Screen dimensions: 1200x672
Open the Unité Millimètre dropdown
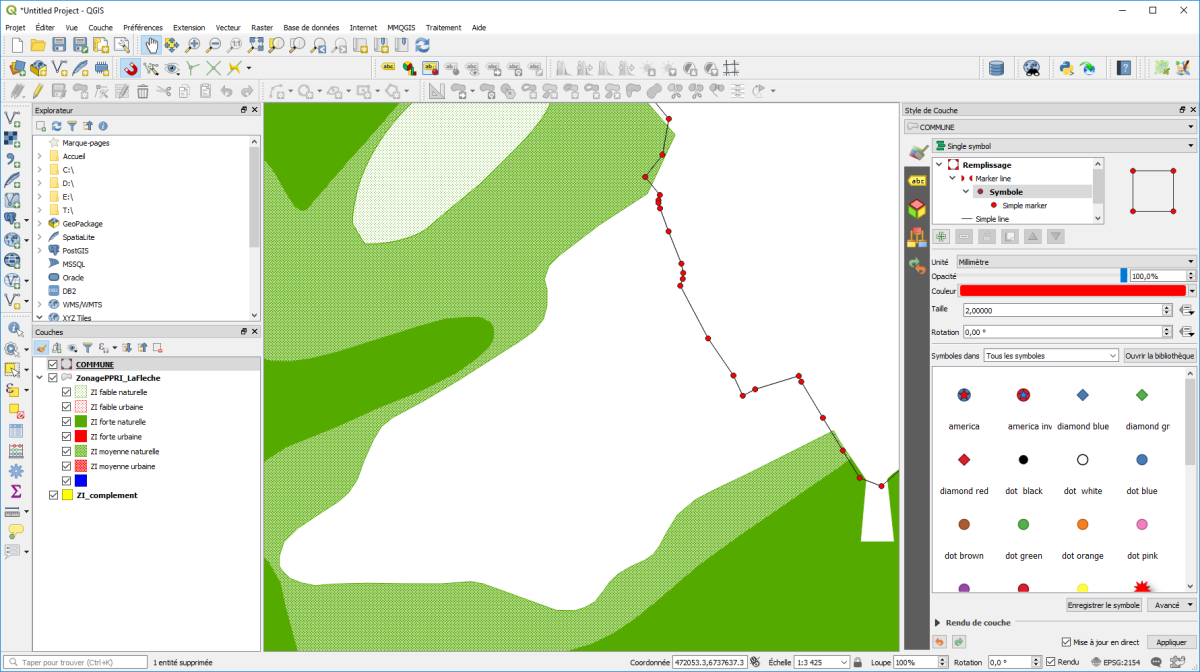(1076, 262)
